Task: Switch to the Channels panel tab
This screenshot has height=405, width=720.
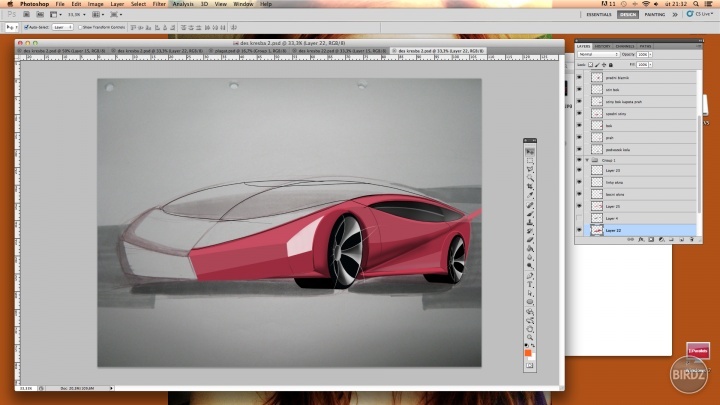Action: click(x=624, y=46)
